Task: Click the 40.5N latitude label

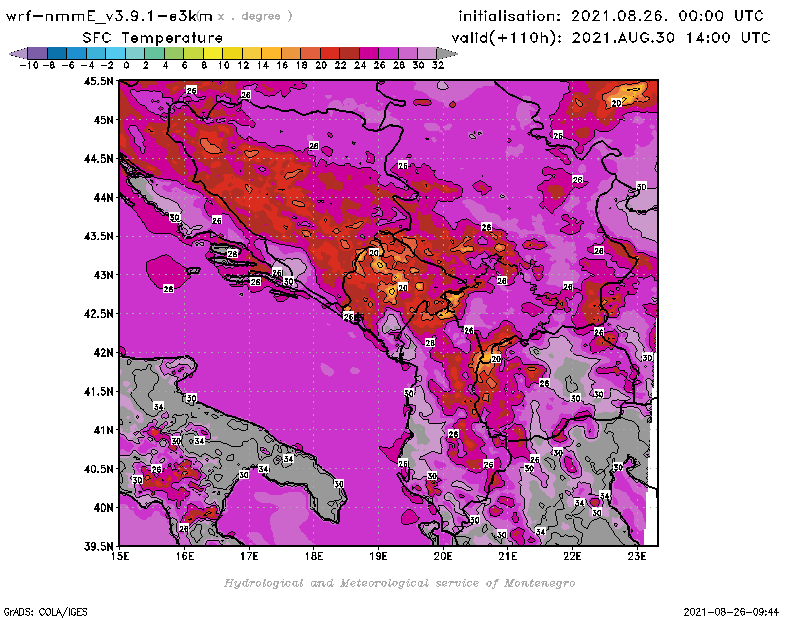Action: point(99,469)
